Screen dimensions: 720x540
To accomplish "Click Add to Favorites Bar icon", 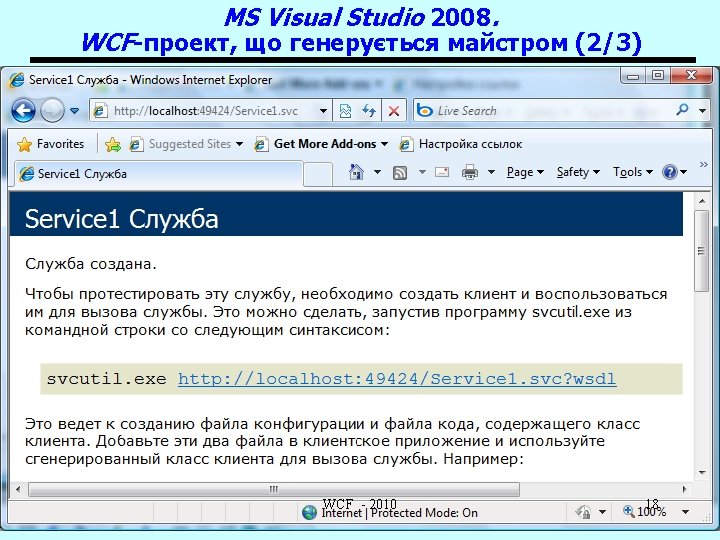I will pos(112,145).
